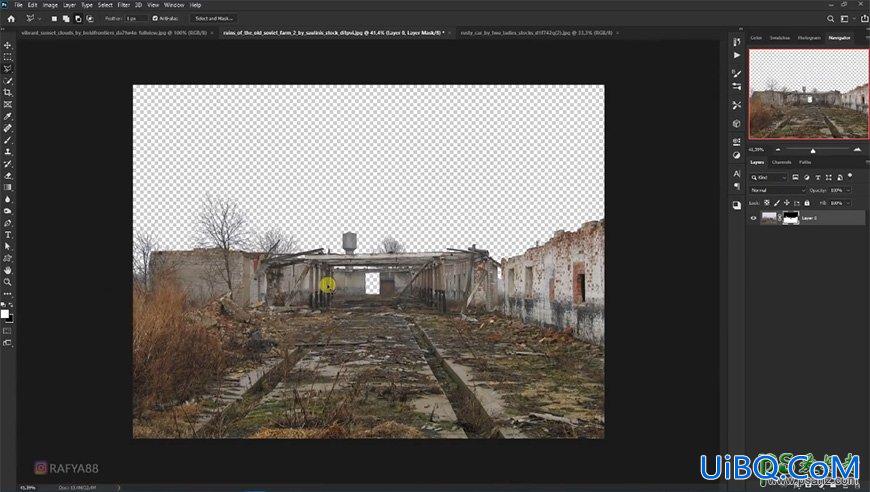Image resolution: width=870 pixels, height=492 pixels.
Task: Open the Fill value dropdown arrow
Action: click(848, 203)
